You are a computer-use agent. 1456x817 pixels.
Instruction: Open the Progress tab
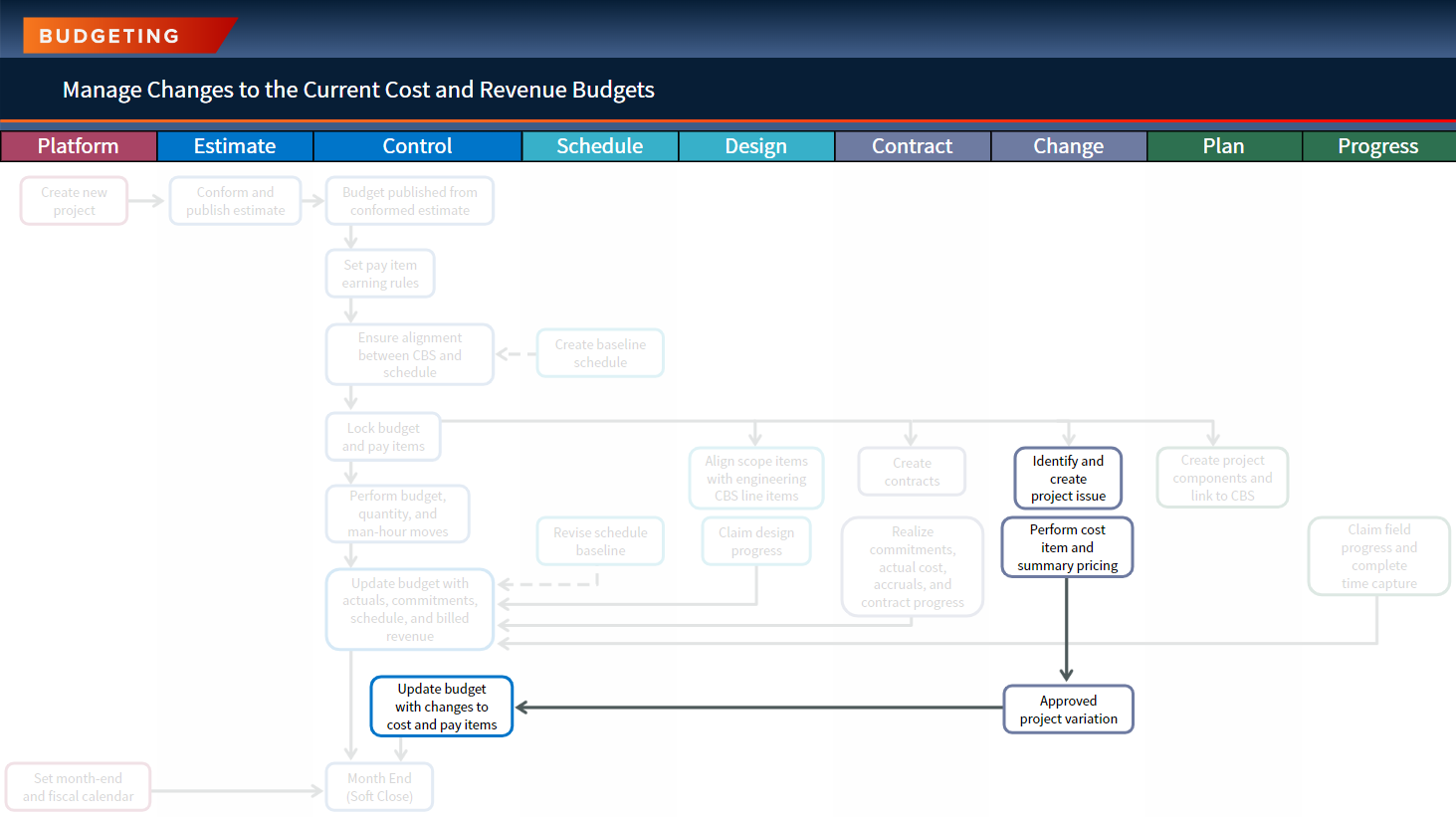[1378, 146]
